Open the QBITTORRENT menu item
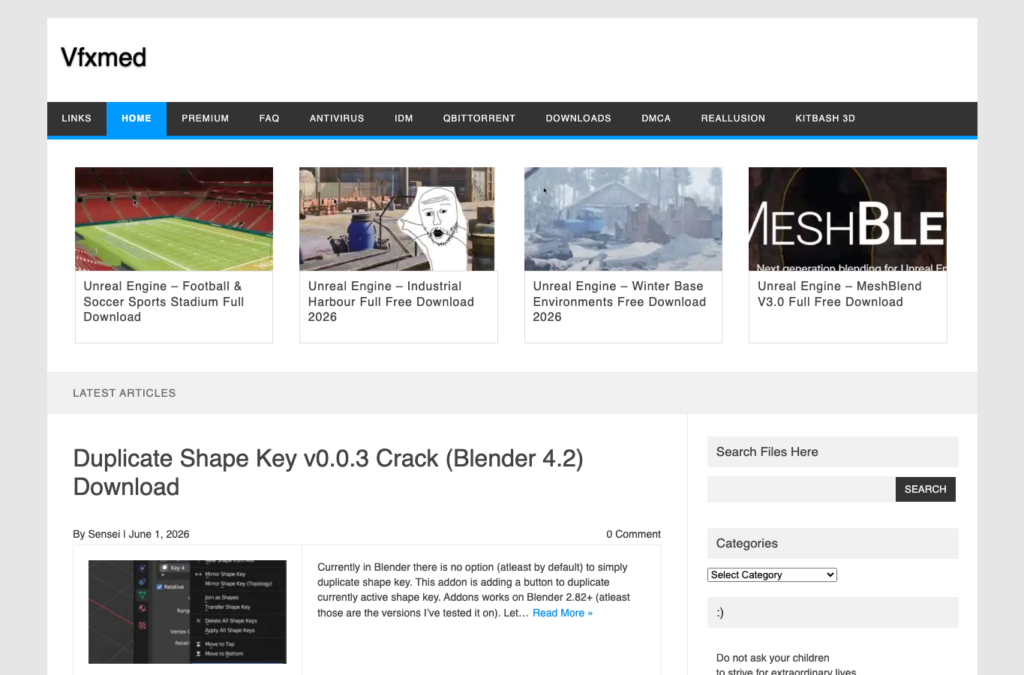Image resolution: width=1024 pixels, height=675 pixels. pyautogui.click(x=479, y=118)
